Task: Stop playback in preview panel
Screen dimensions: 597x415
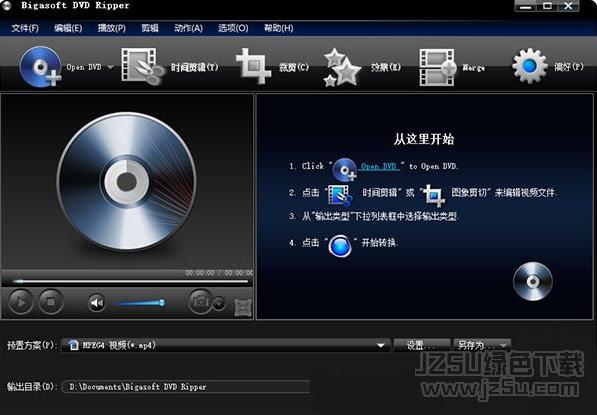Action: pyautogui.click(x=51, y=302)
